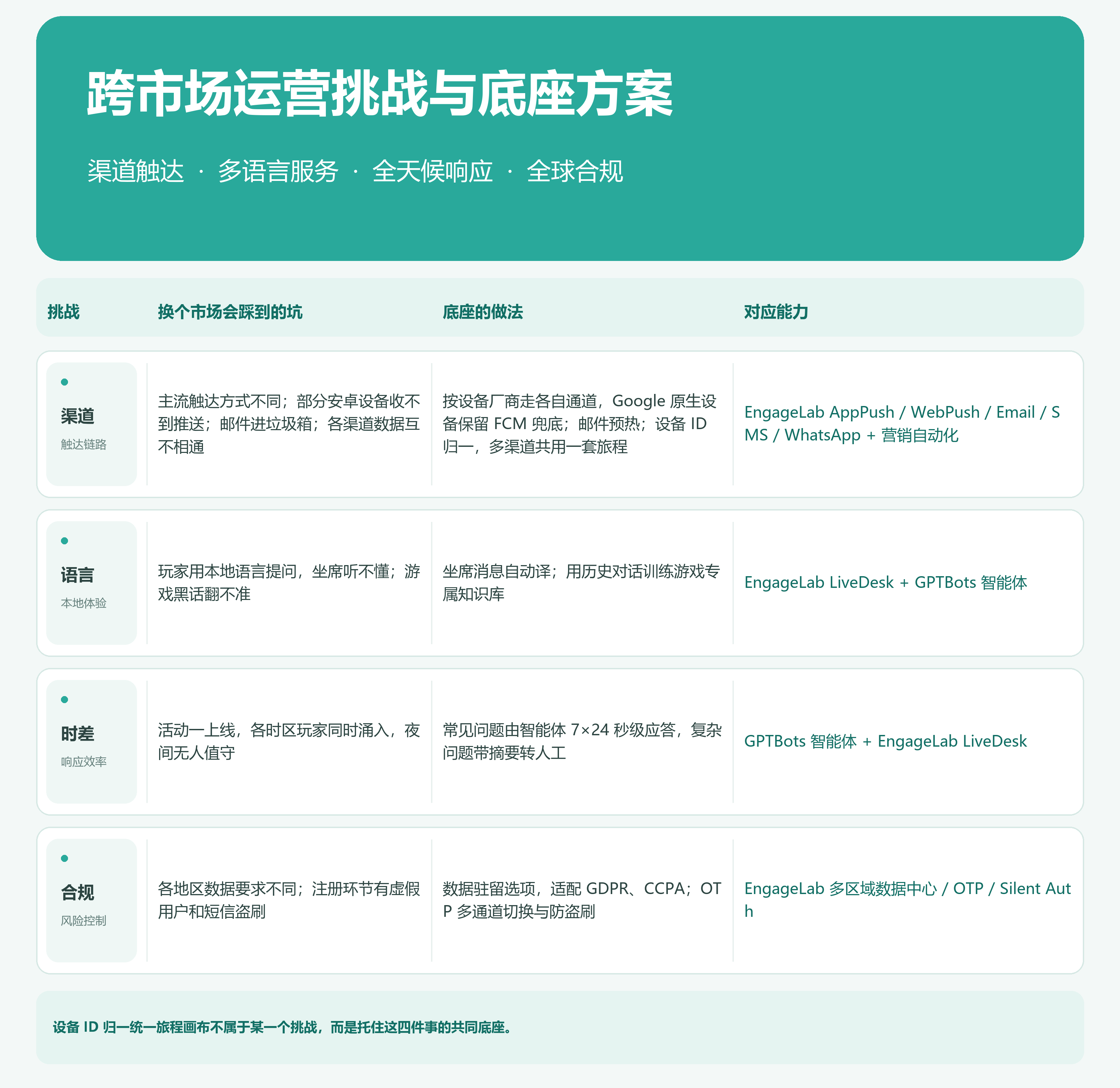Click the 触达链路 sublabel
This screenshot has width=1120, height=1088.
(x=83, y=445)
